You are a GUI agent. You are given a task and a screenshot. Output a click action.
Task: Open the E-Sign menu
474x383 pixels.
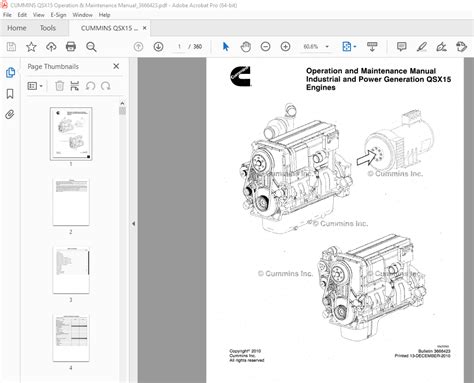point(58,15)
